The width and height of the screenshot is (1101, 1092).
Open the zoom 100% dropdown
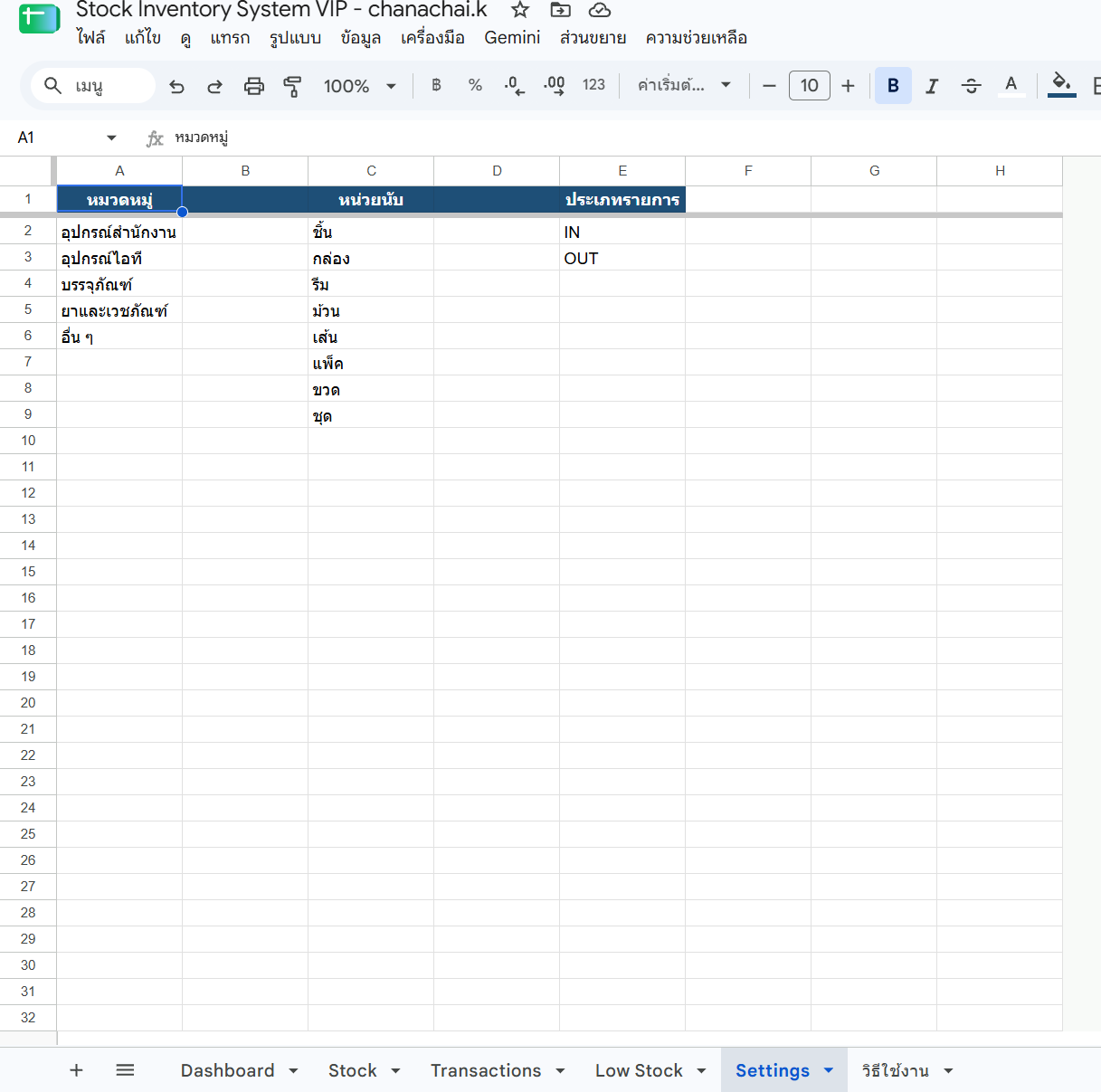360,86
